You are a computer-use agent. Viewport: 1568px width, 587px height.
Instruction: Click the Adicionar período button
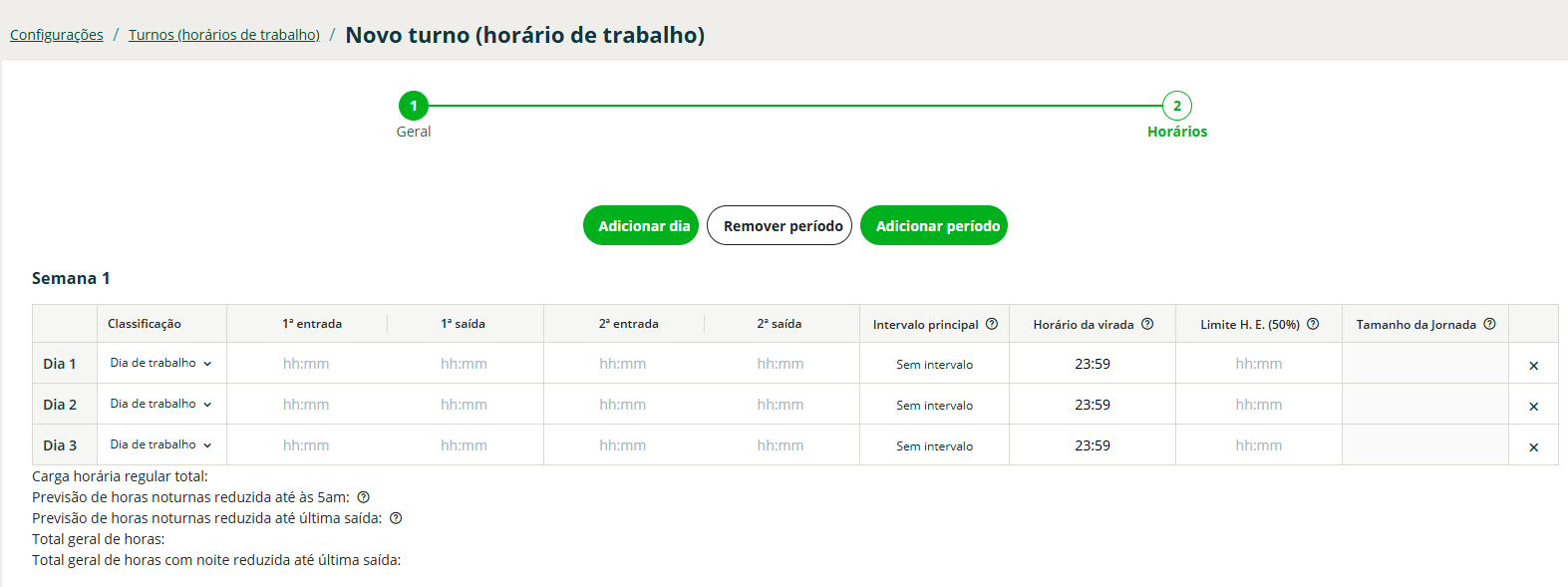click(x=934, y=225)
